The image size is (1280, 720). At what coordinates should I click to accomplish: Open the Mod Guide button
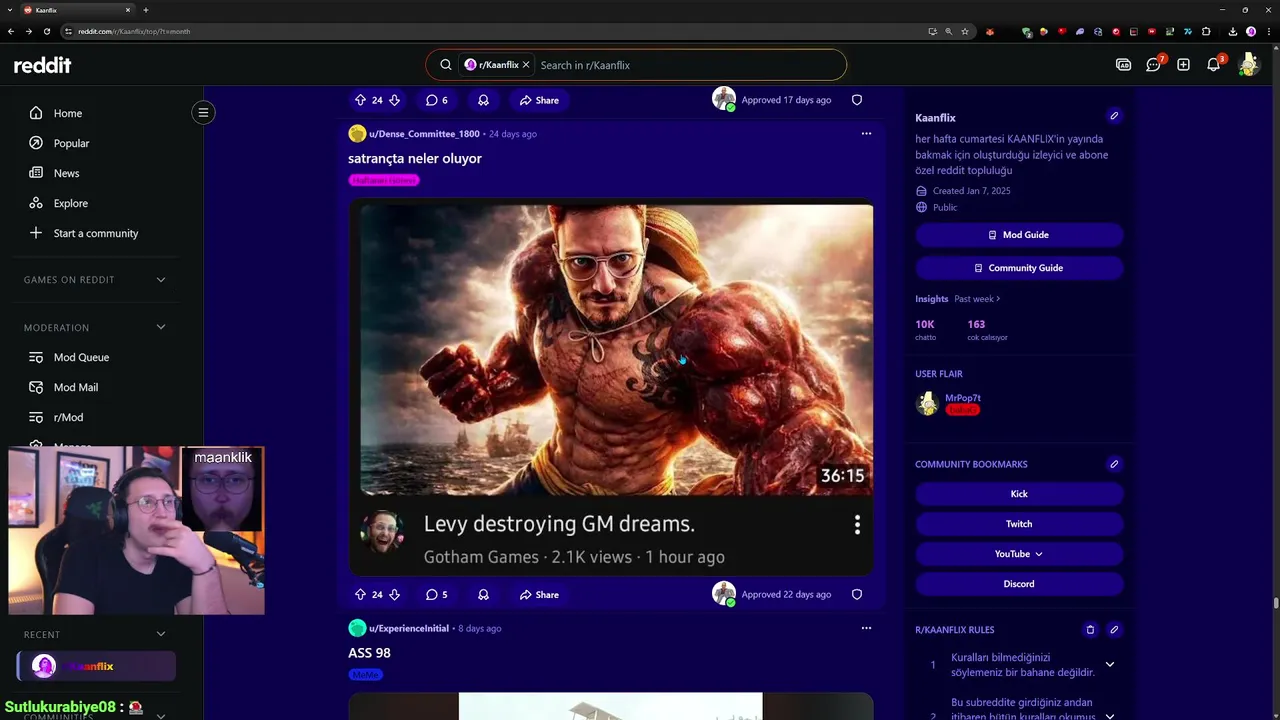click(x=1019, y=235)
